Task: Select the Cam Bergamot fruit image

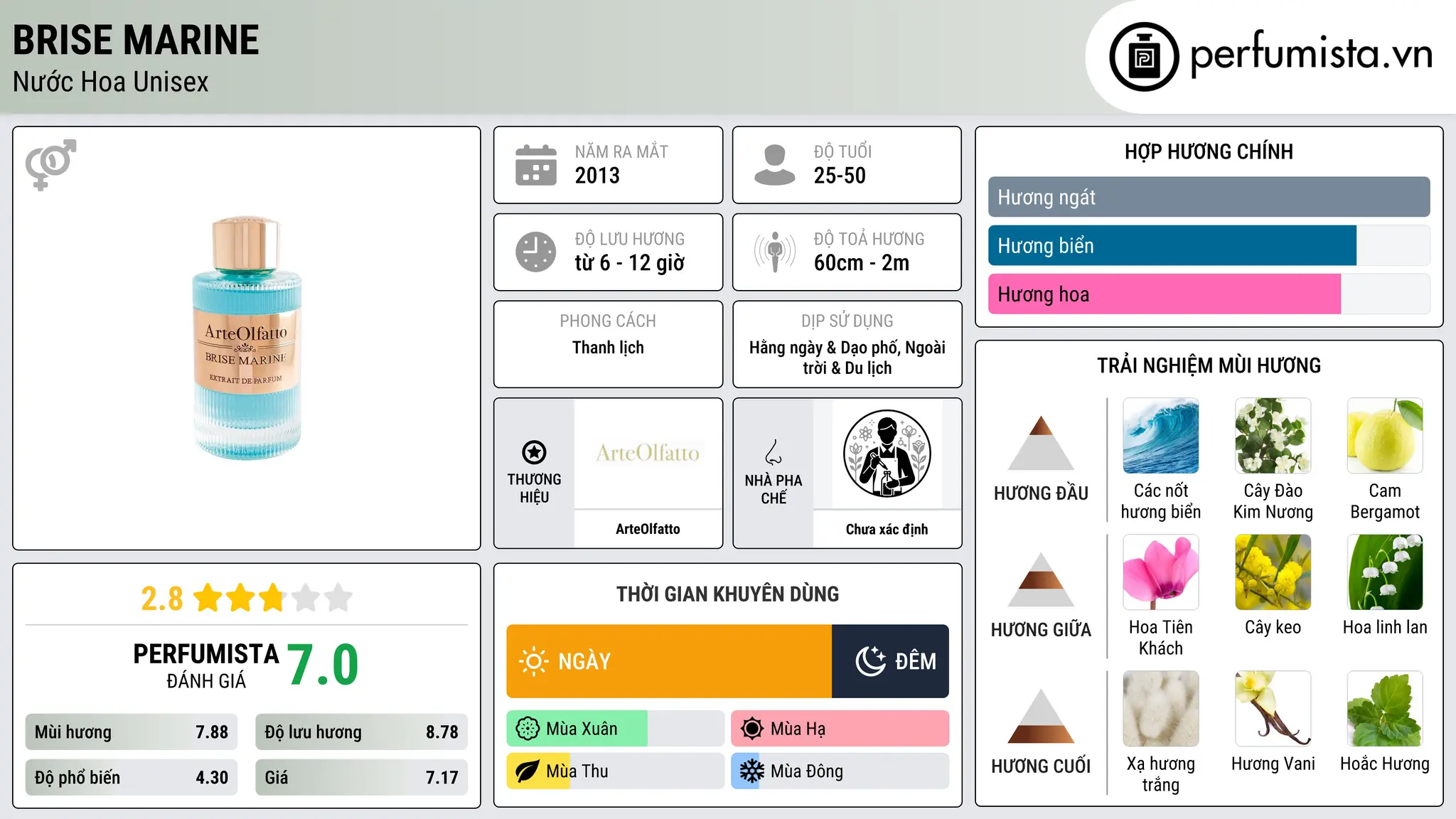Action: click(x=1385, y=436)
